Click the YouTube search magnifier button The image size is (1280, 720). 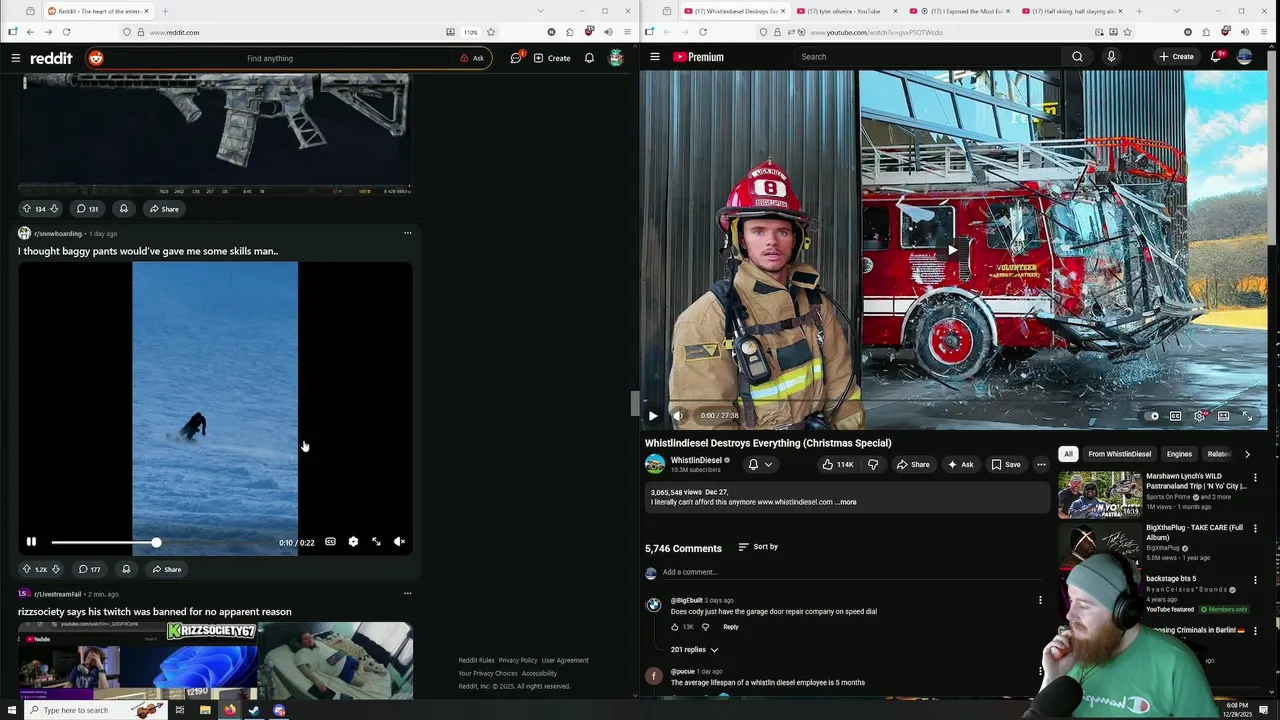coord(1077,57)
